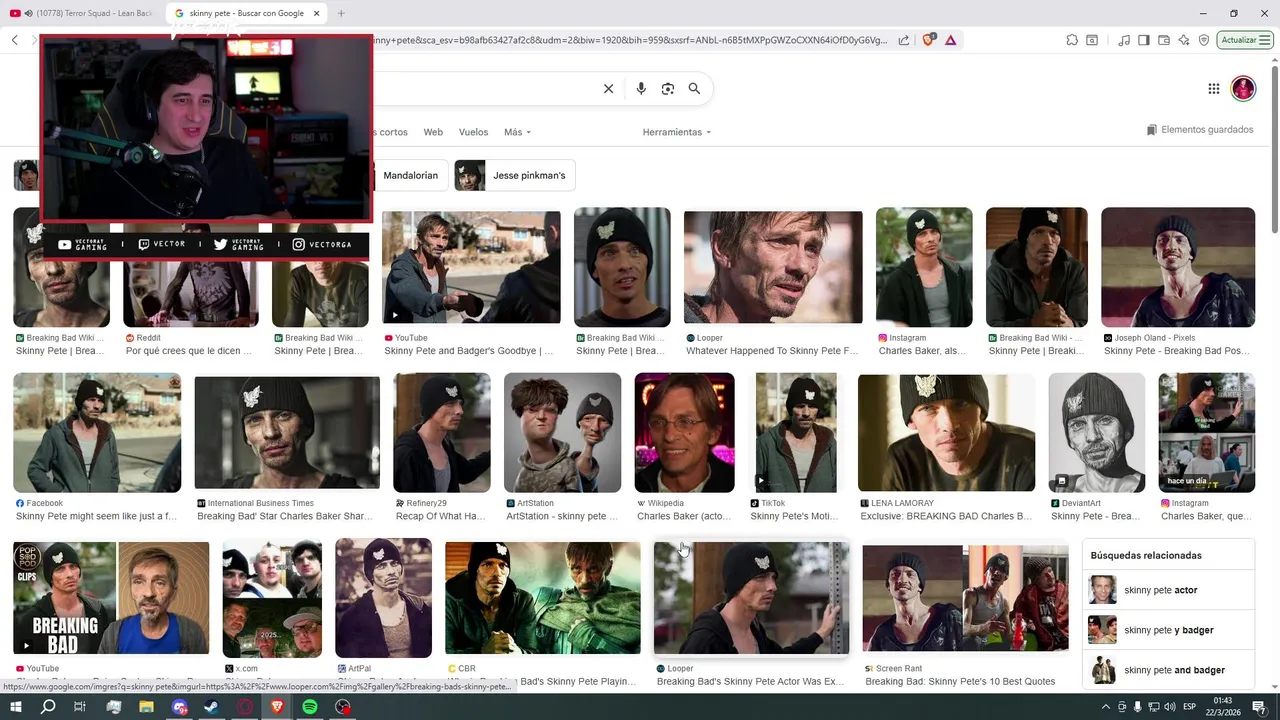Open the Web search filter
The image size is (1280, 720).
point(433,132)
